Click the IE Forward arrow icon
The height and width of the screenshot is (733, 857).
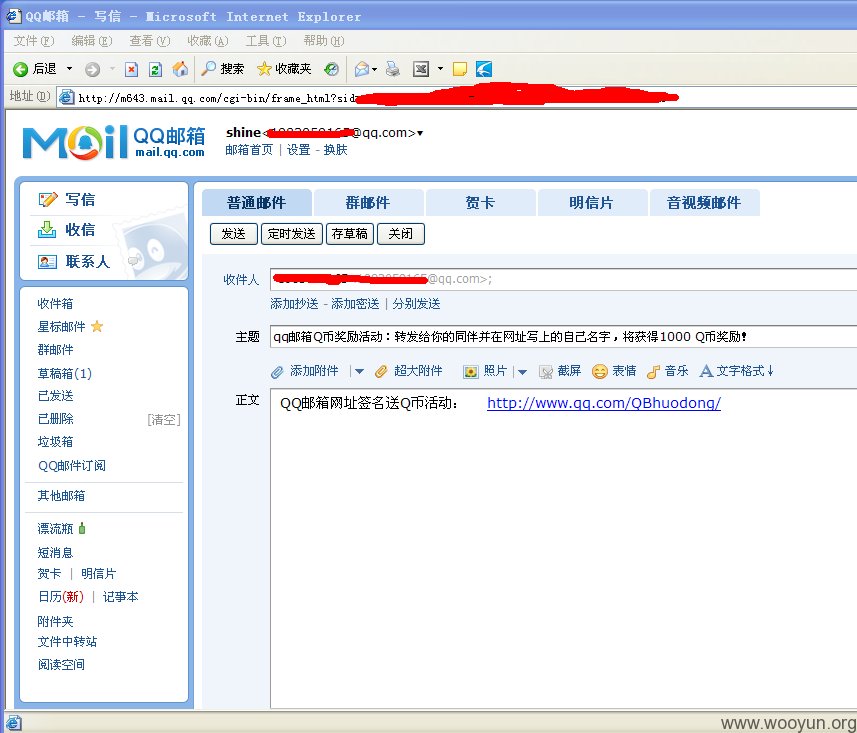[x=92, y=69]
